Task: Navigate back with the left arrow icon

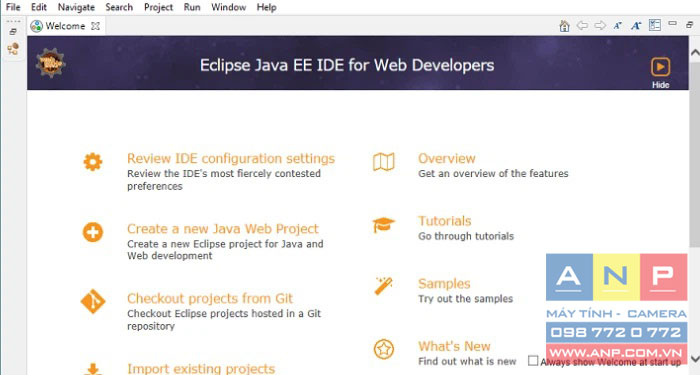Action: [582, 25]
